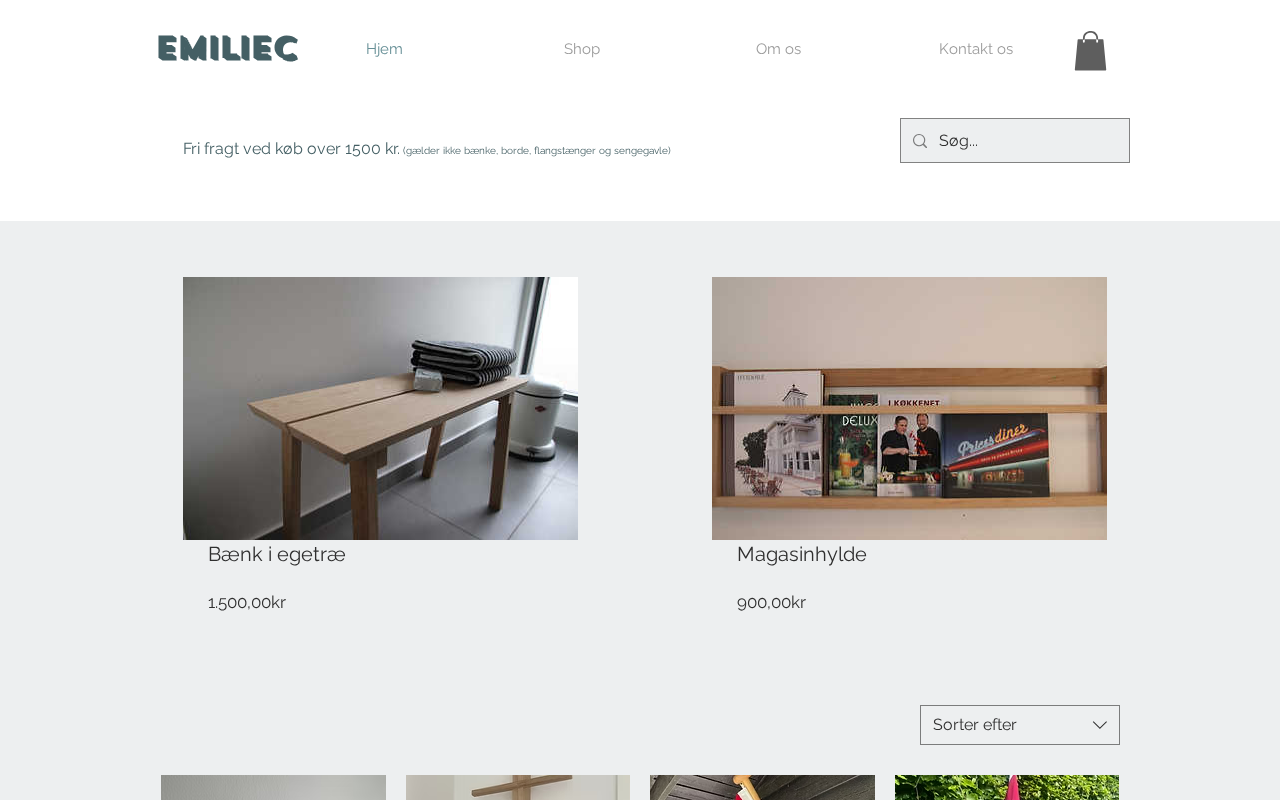Navigate to the Om os page

point(778,49)
